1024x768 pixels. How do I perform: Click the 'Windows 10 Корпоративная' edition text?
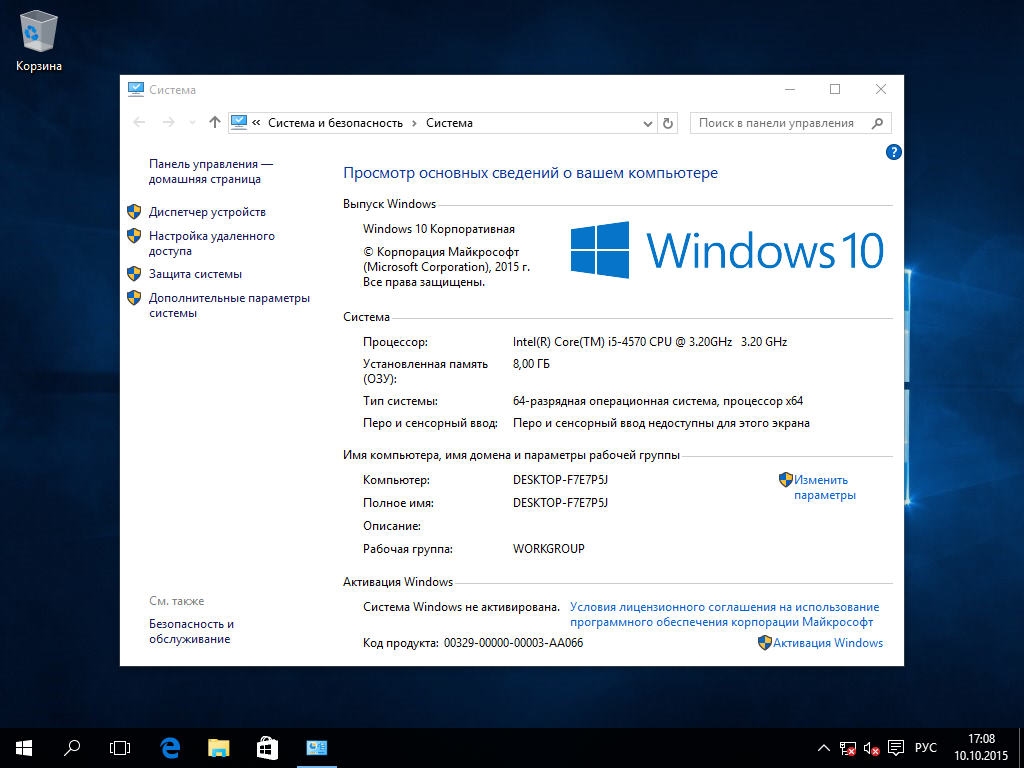click(x=439, y=229)
